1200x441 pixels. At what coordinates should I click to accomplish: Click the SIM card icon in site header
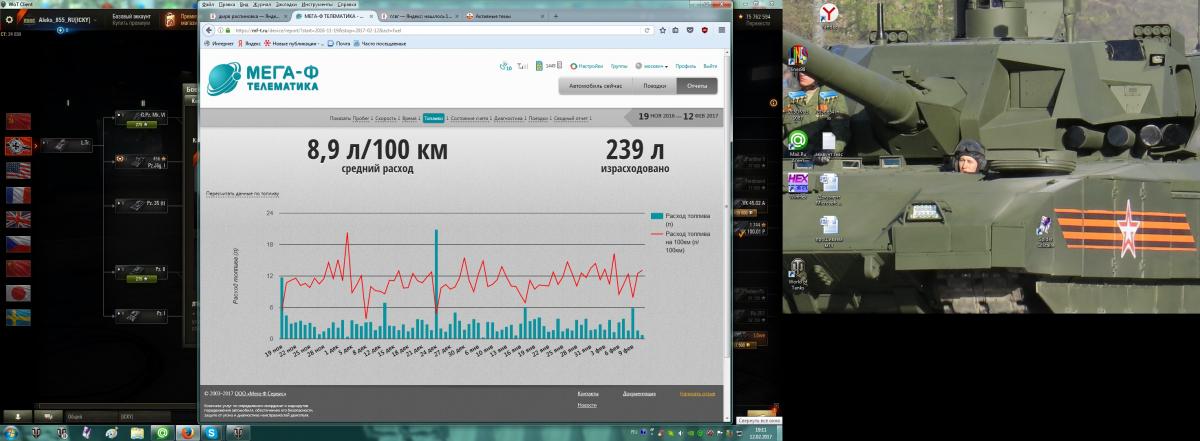pyautogui.click(x=539, y=66)
